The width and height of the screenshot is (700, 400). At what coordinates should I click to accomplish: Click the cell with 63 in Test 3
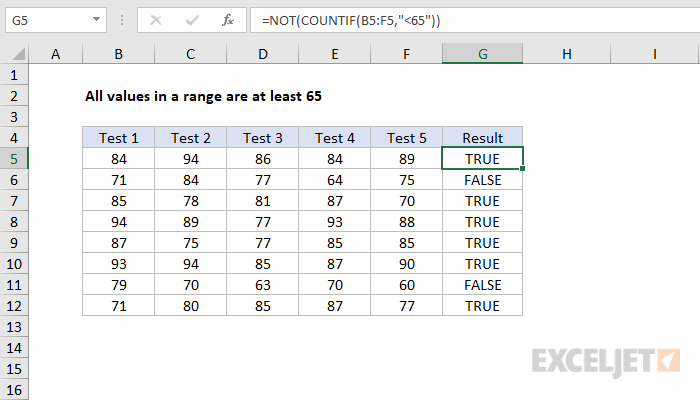[262, 285]
